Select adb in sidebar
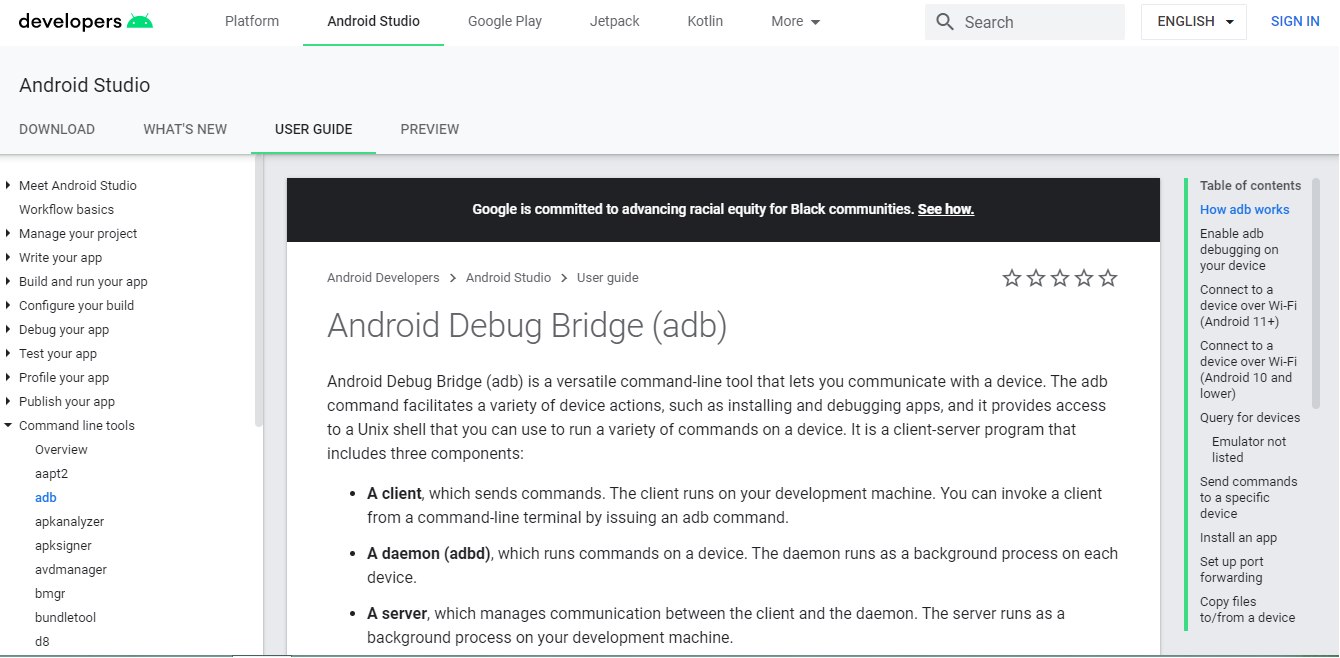The image size is (1340, 658). 46,497
